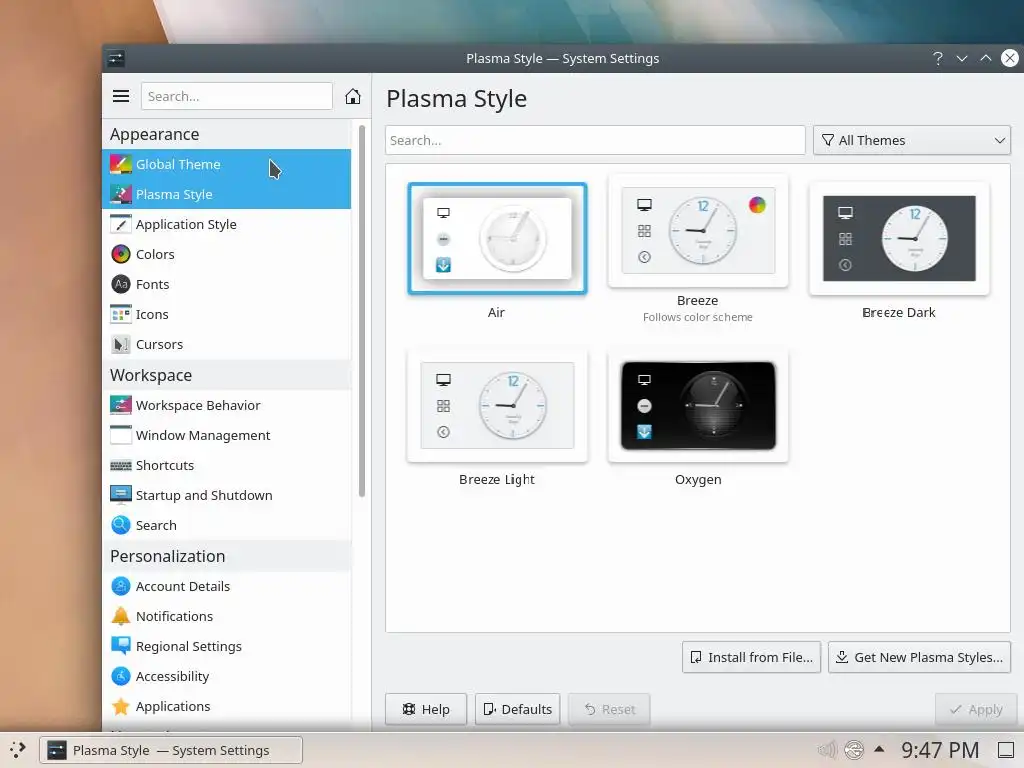The width and height of the screenshot is (1024, 768).
Task: Open the Colors color wheel icon
Action: pyautogui.click(x=121, y=254)
